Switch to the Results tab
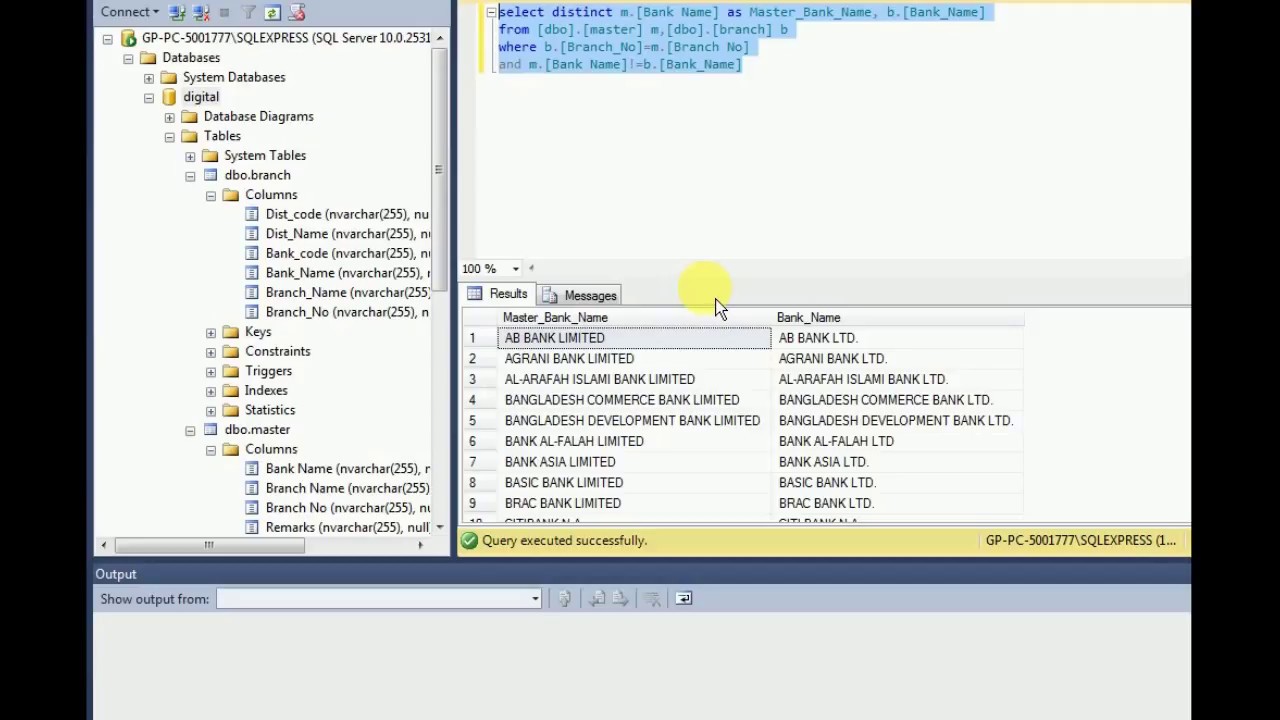 (x=497, y=294)
